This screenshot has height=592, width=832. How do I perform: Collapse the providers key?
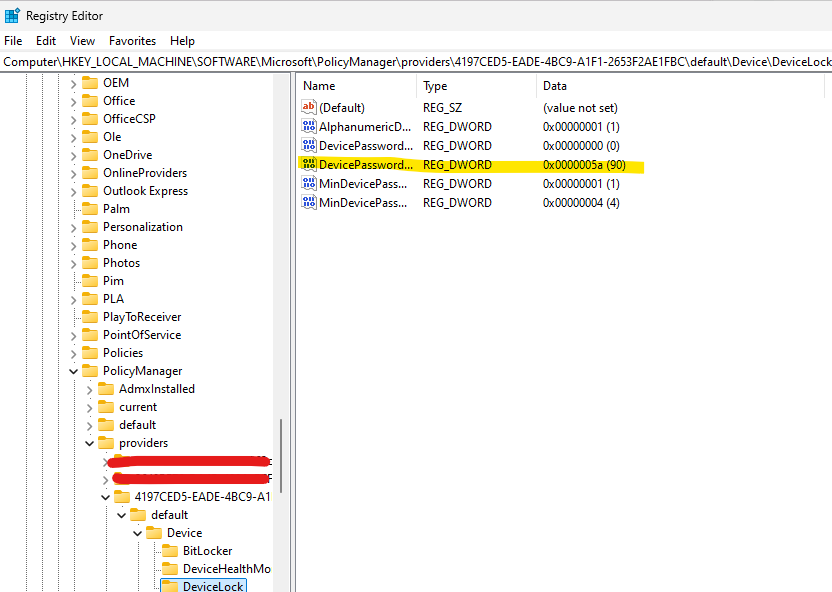[x=89, y=443]
